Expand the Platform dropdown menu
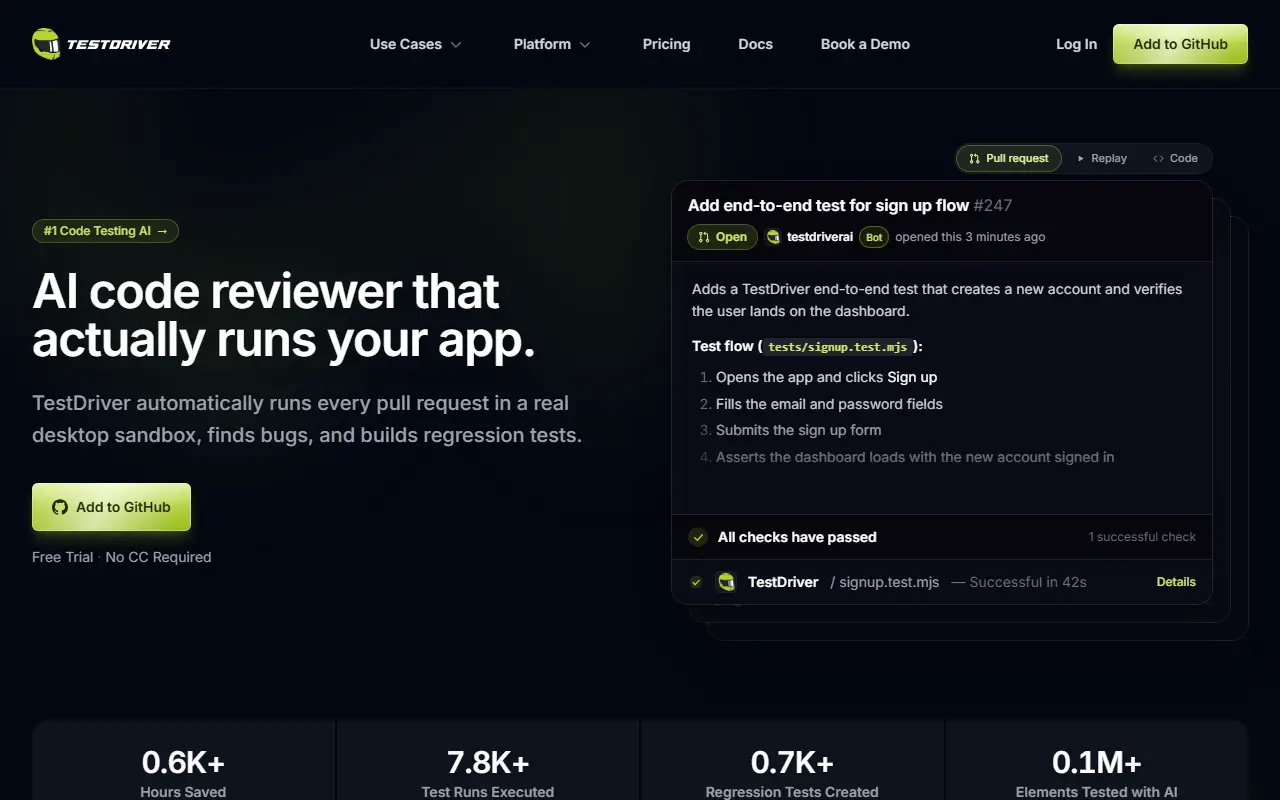Image resolution: width=1280 pixels, height=800 pixels. point(552,44)
